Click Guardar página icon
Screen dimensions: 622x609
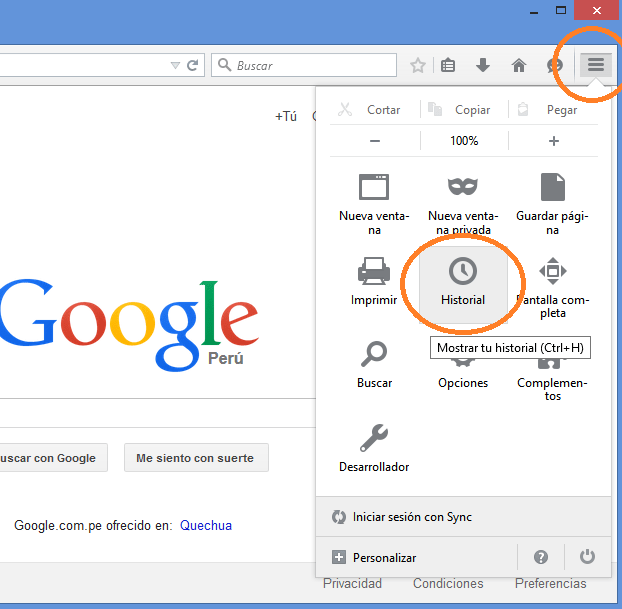(553, 187)
